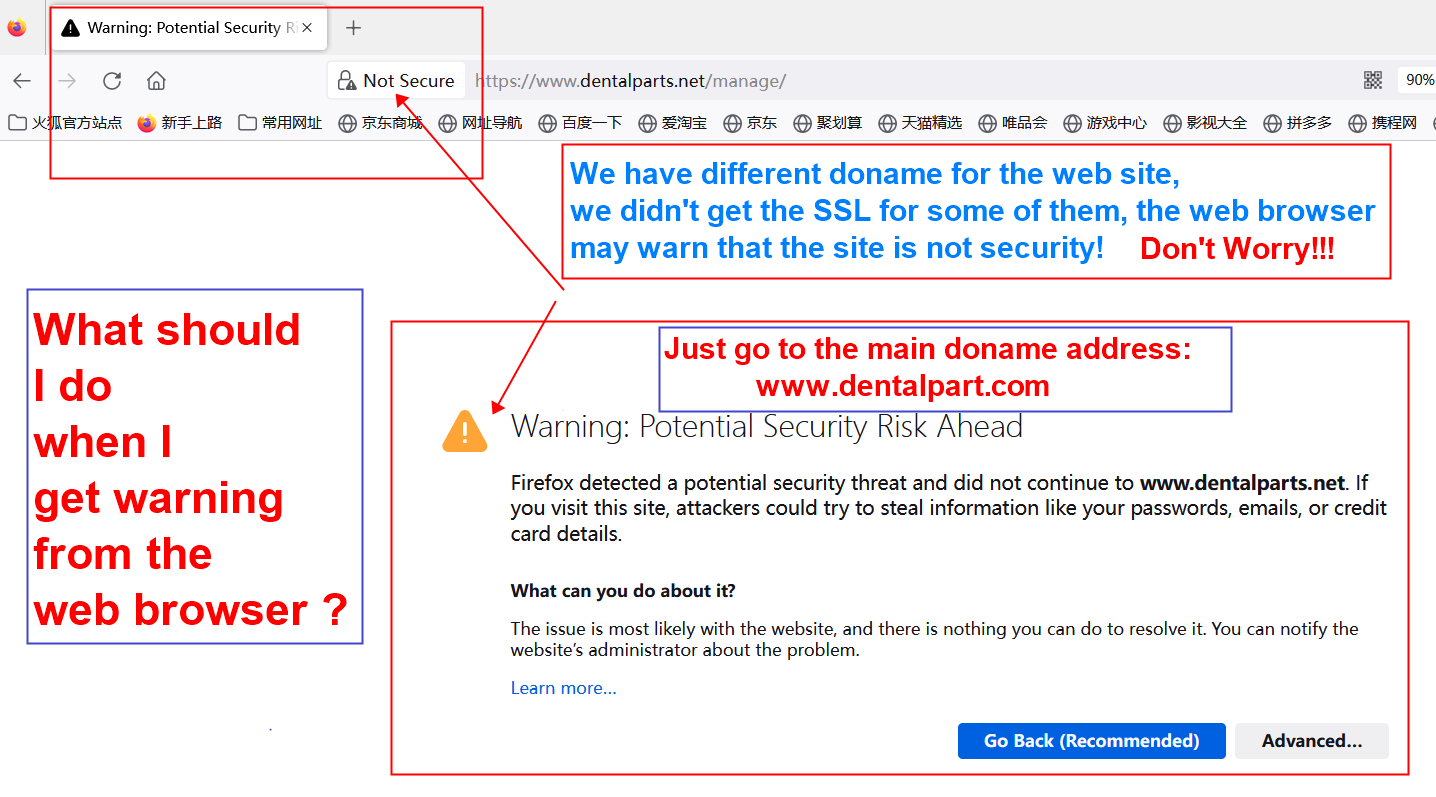
Task: Click the Not Secure lock indicator
Action: click(x=396, y=81)
